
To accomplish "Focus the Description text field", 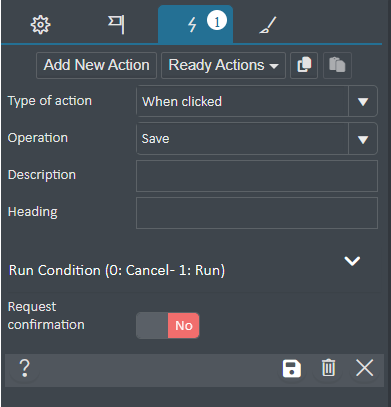I will tap(257, 176).
